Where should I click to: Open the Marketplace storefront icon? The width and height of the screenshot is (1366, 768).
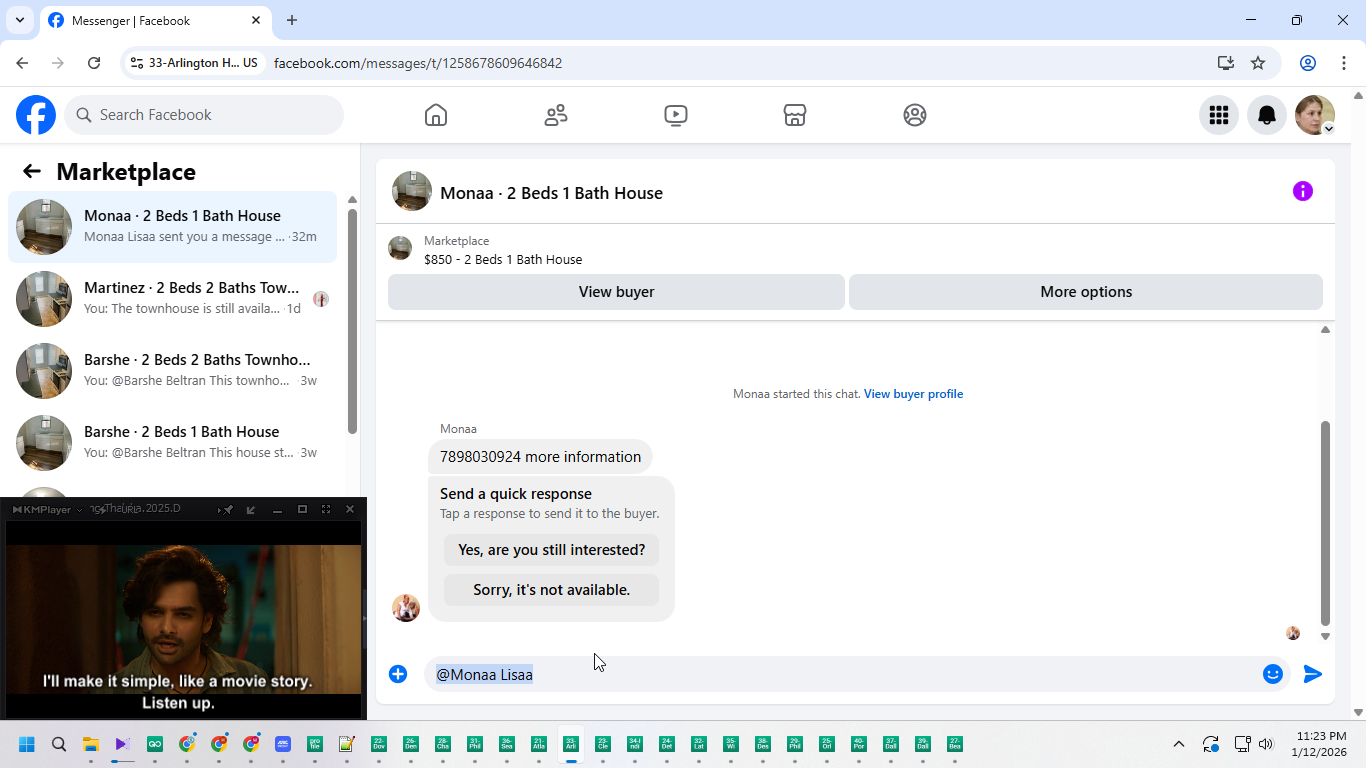[x=795, y=115]
